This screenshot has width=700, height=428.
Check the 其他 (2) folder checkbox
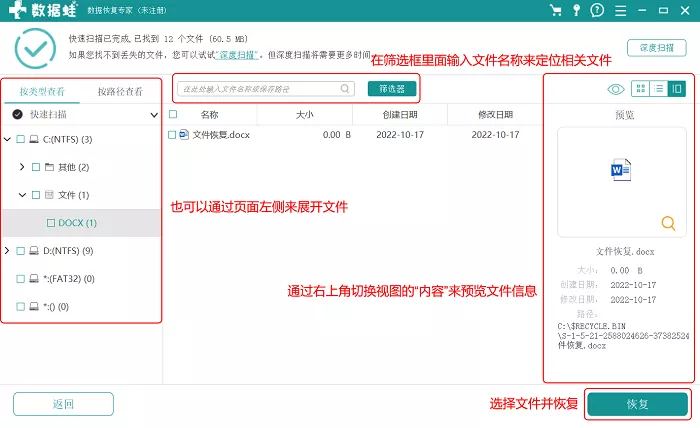(36, 167)
